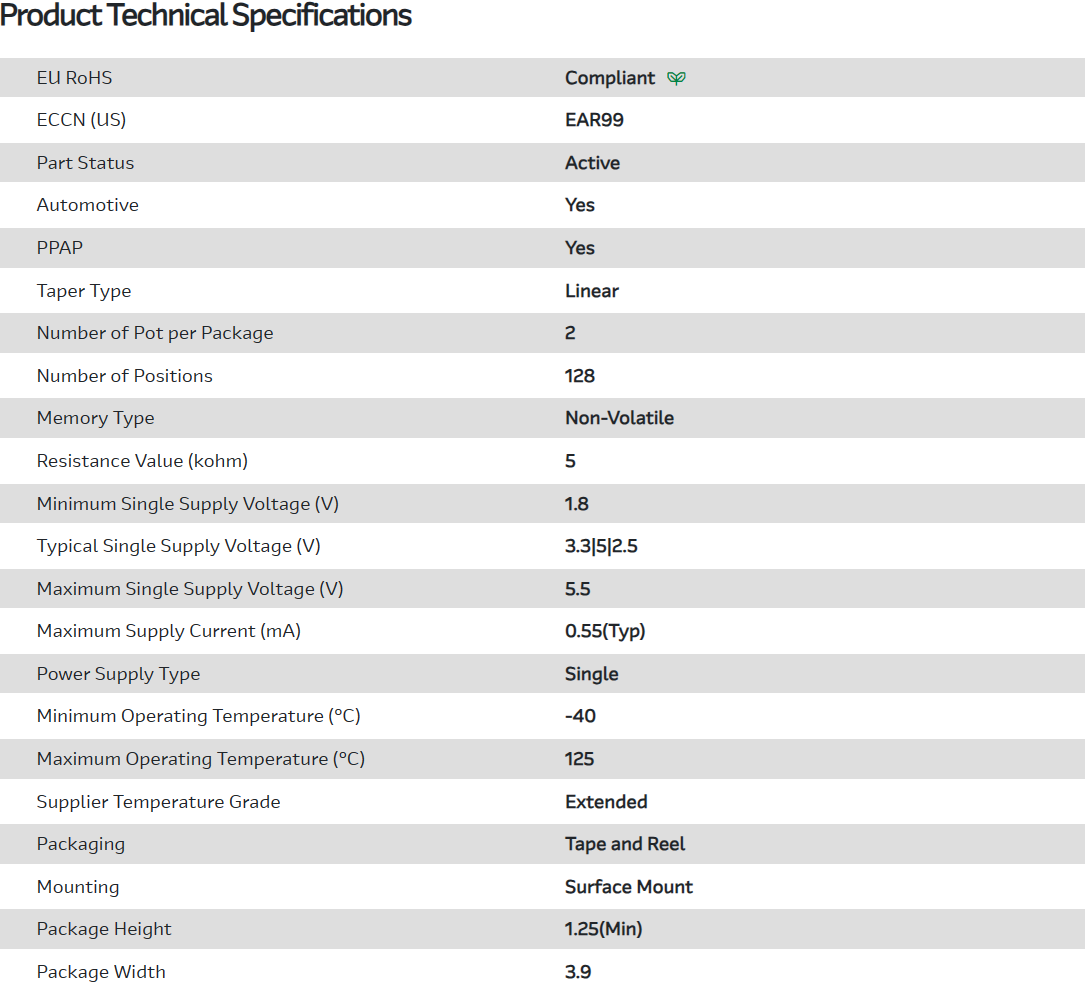This screenshot has height=989, width=1085.
Task: Click the Non-Volatile memory type value
Action: [619, 418]
